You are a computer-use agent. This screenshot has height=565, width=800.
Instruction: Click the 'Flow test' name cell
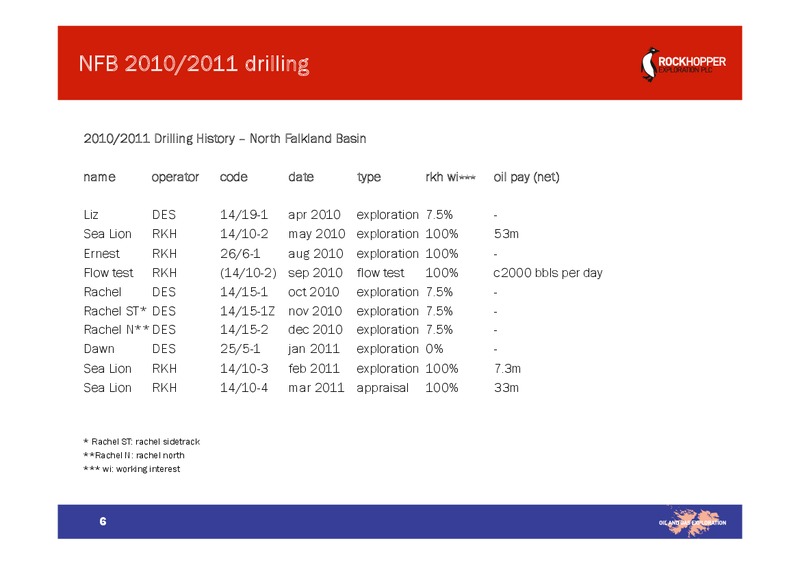pyautogui.click(x=108, y=273)
